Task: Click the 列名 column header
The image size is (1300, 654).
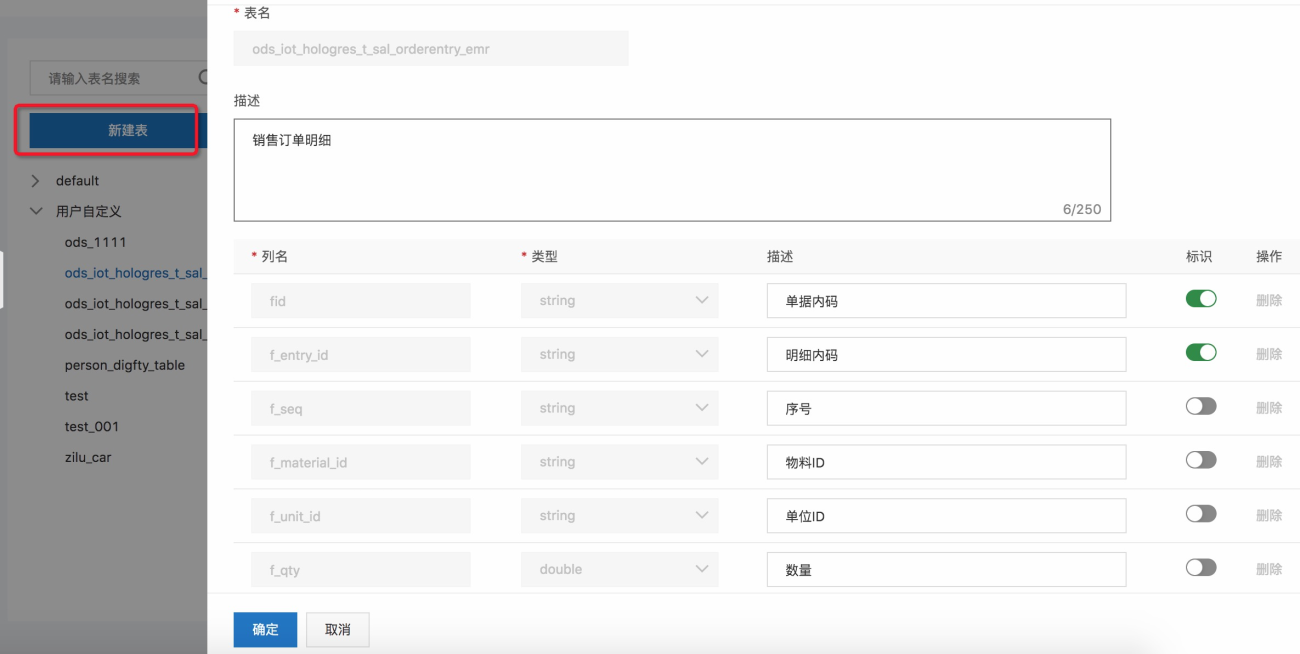Action: tap(274, 256)
